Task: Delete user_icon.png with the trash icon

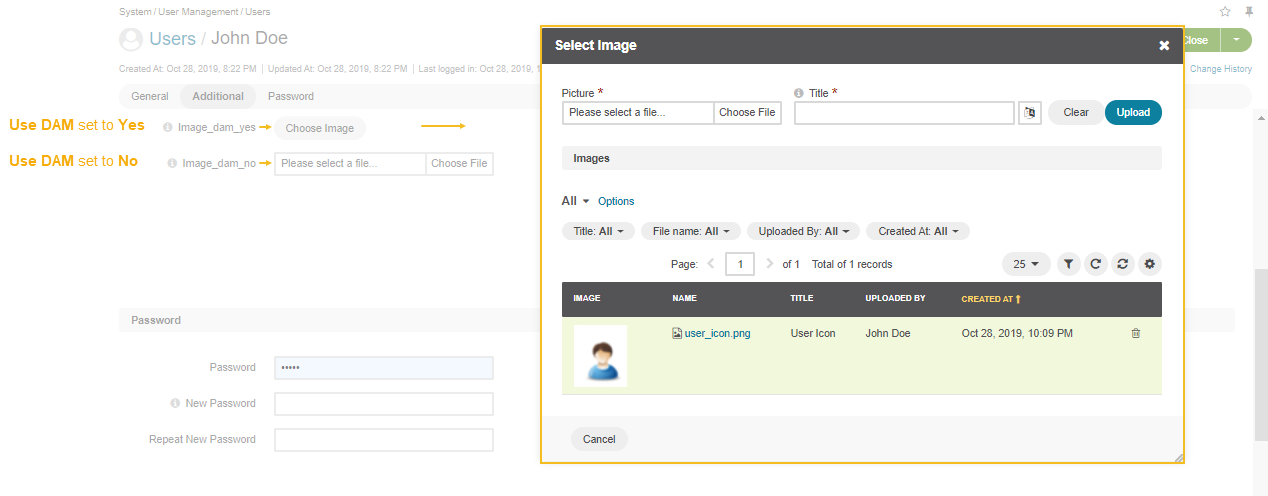Action: click(x=1135, y=334)
